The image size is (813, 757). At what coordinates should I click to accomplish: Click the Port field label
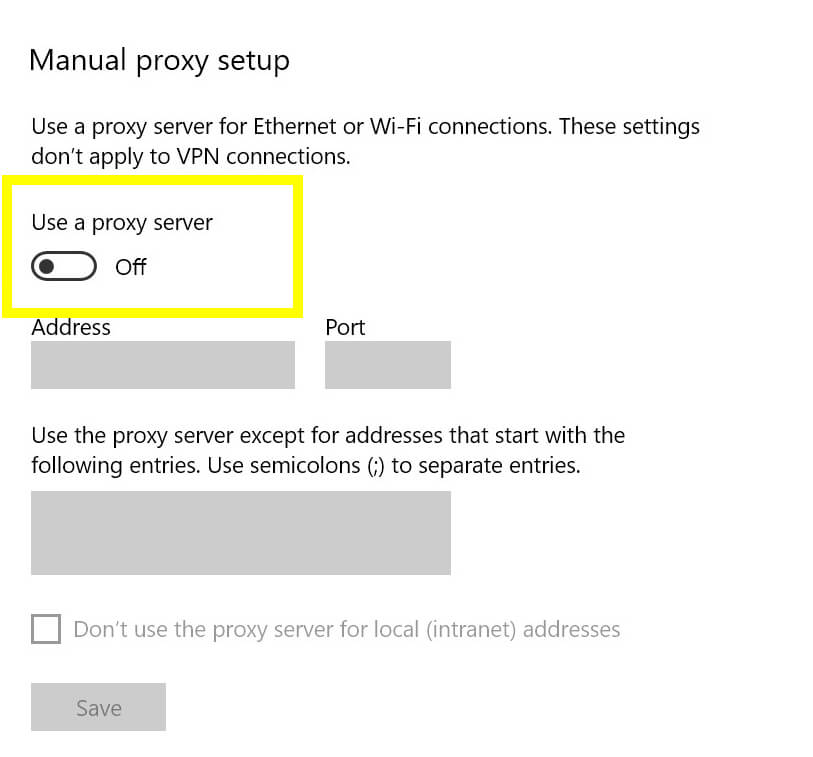click(345, 327)
